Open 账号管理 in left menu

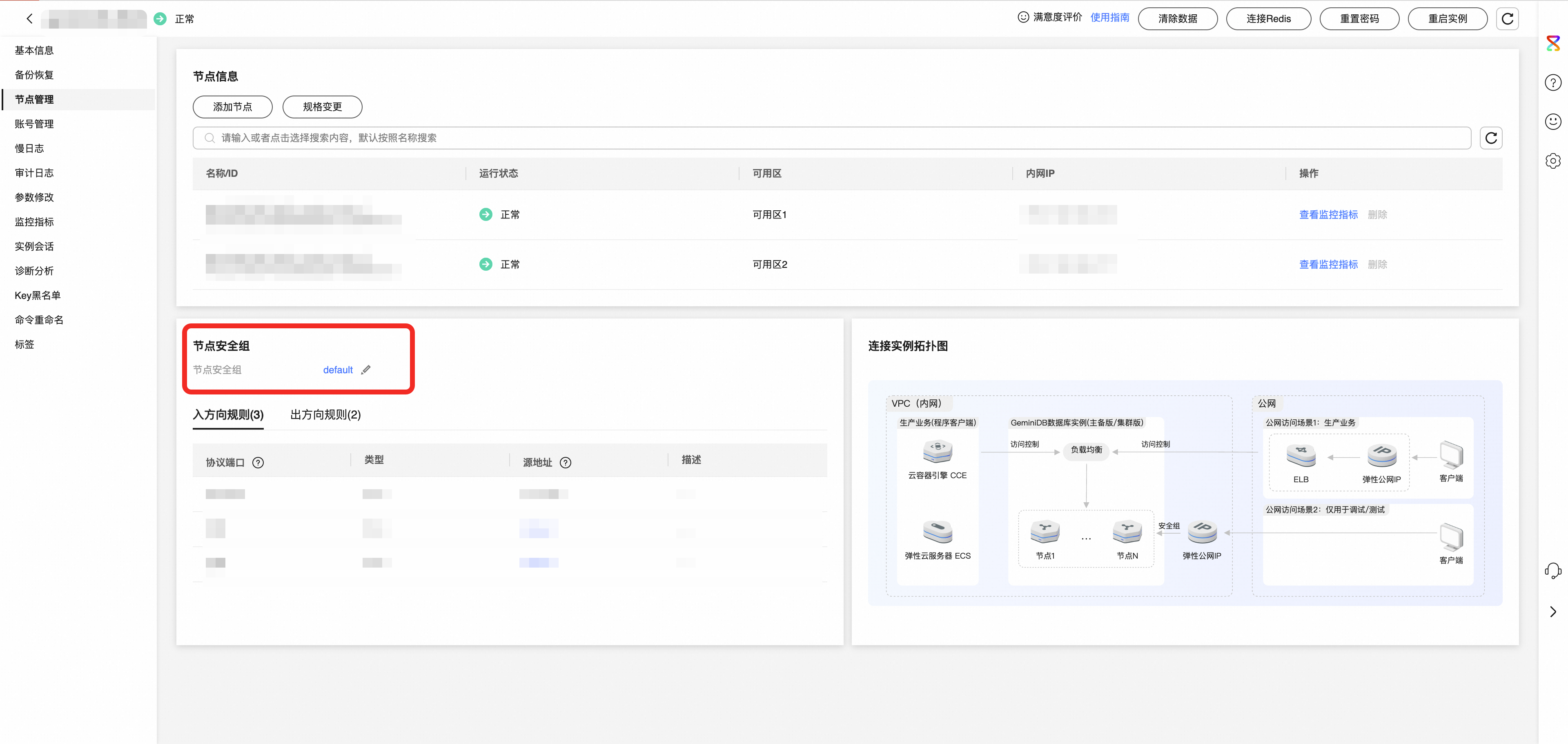click(34, 124)
